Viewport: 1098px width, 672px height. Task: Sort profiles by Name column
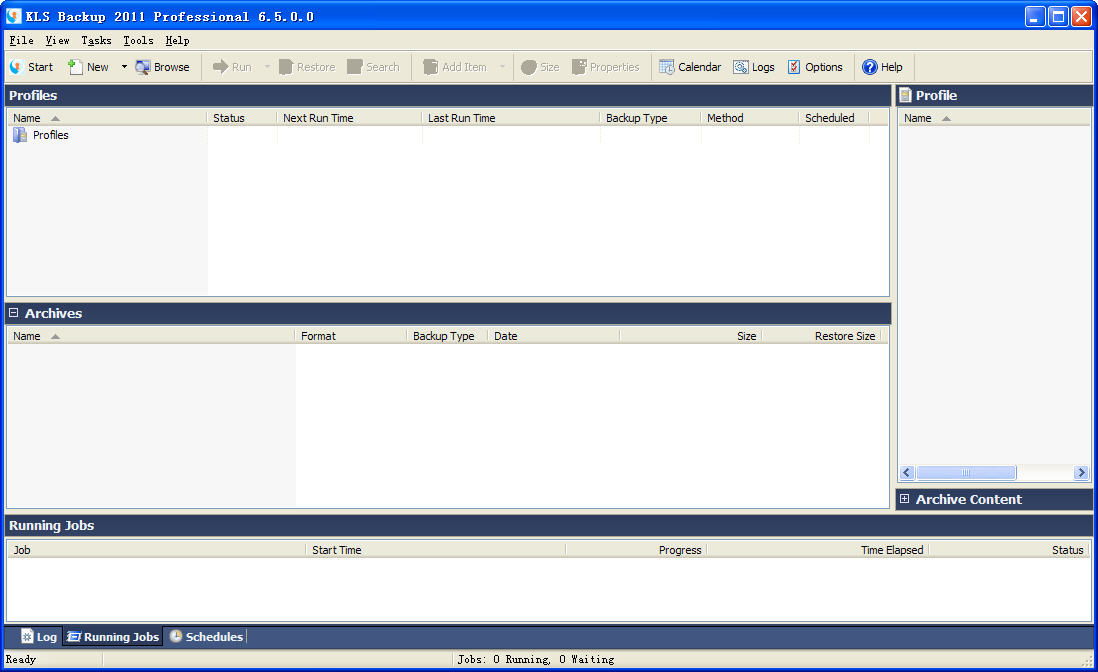point(106,118)
